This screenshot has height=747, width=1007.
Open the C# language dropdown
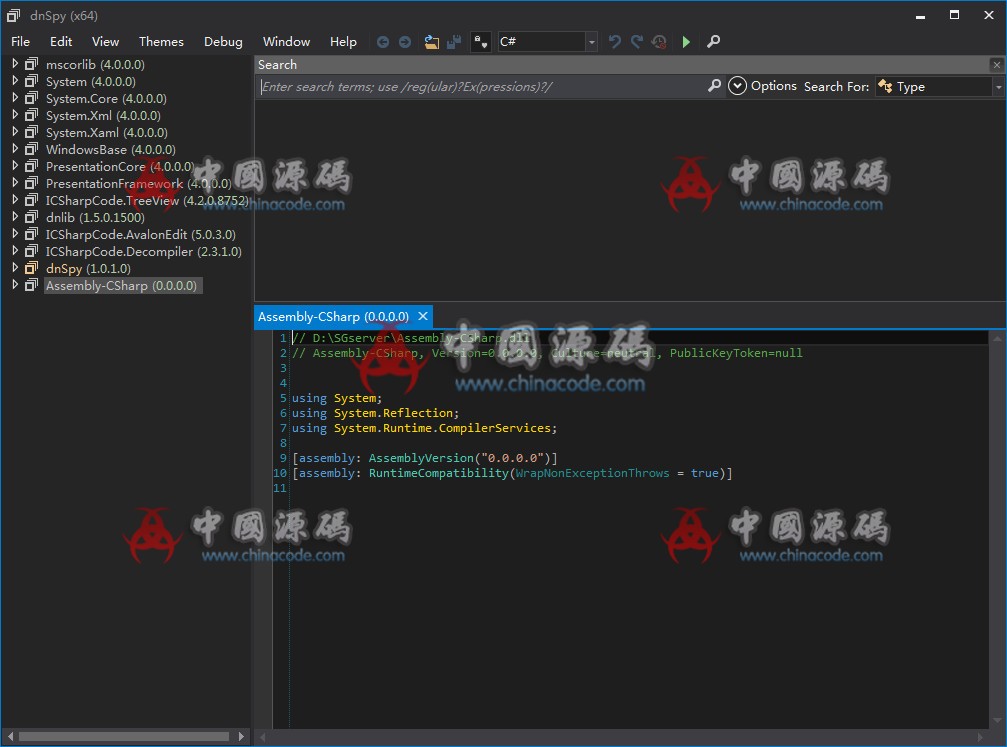click(591, 42)
